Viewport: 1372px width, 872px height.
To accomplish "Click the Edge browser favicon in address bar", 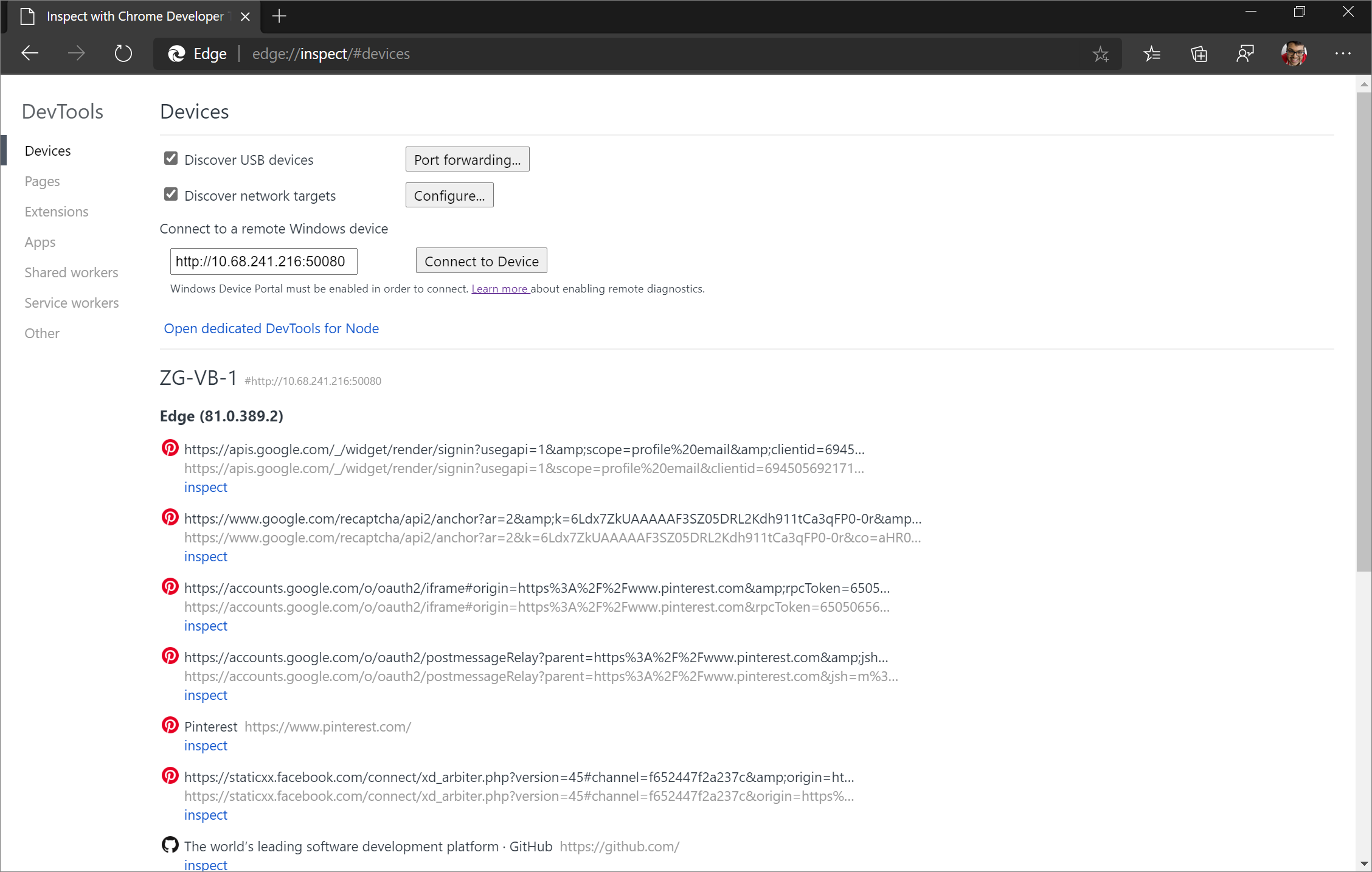I will point(179,53).
